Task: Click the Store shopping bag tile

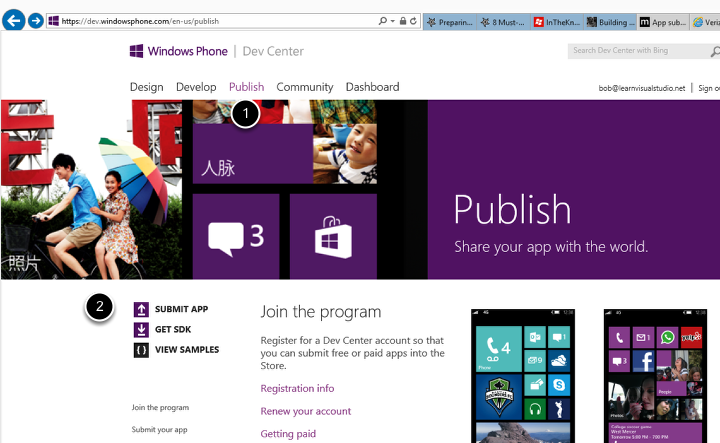Action: pos(333,238)
